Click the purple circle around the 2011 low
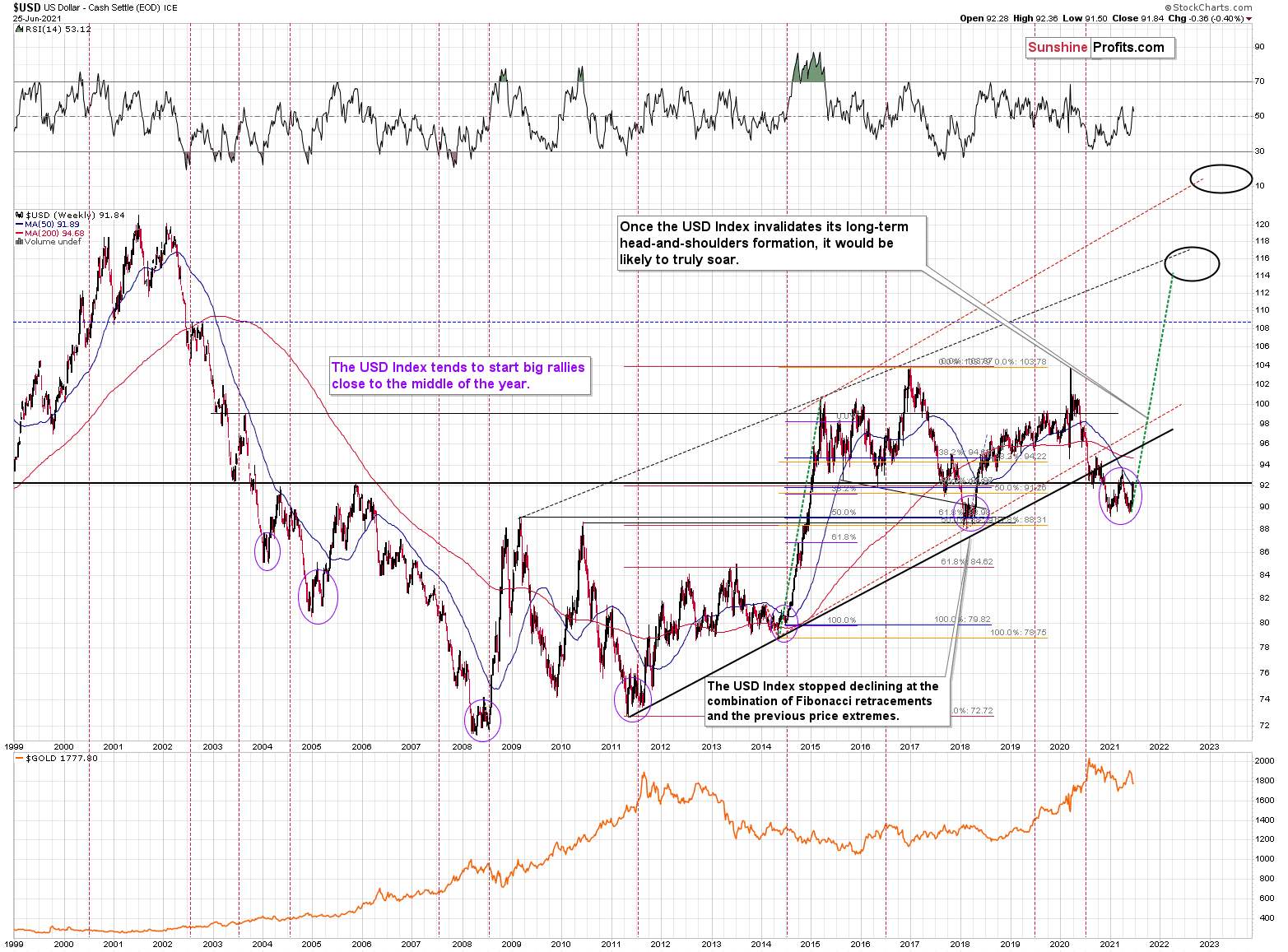The image size is (1288, 952). pyautogui.click(x=633, y=698)
